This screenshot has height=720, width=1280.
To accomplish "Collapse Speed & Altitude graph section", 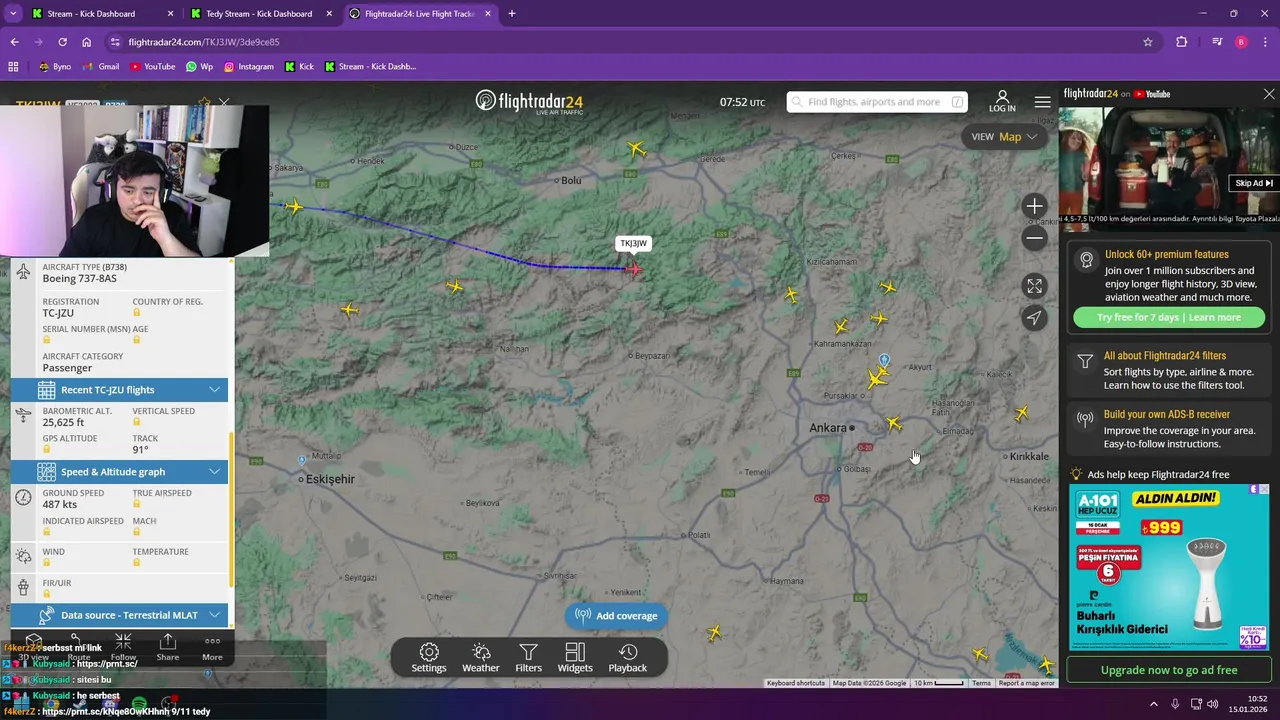I will coord(119,472).
